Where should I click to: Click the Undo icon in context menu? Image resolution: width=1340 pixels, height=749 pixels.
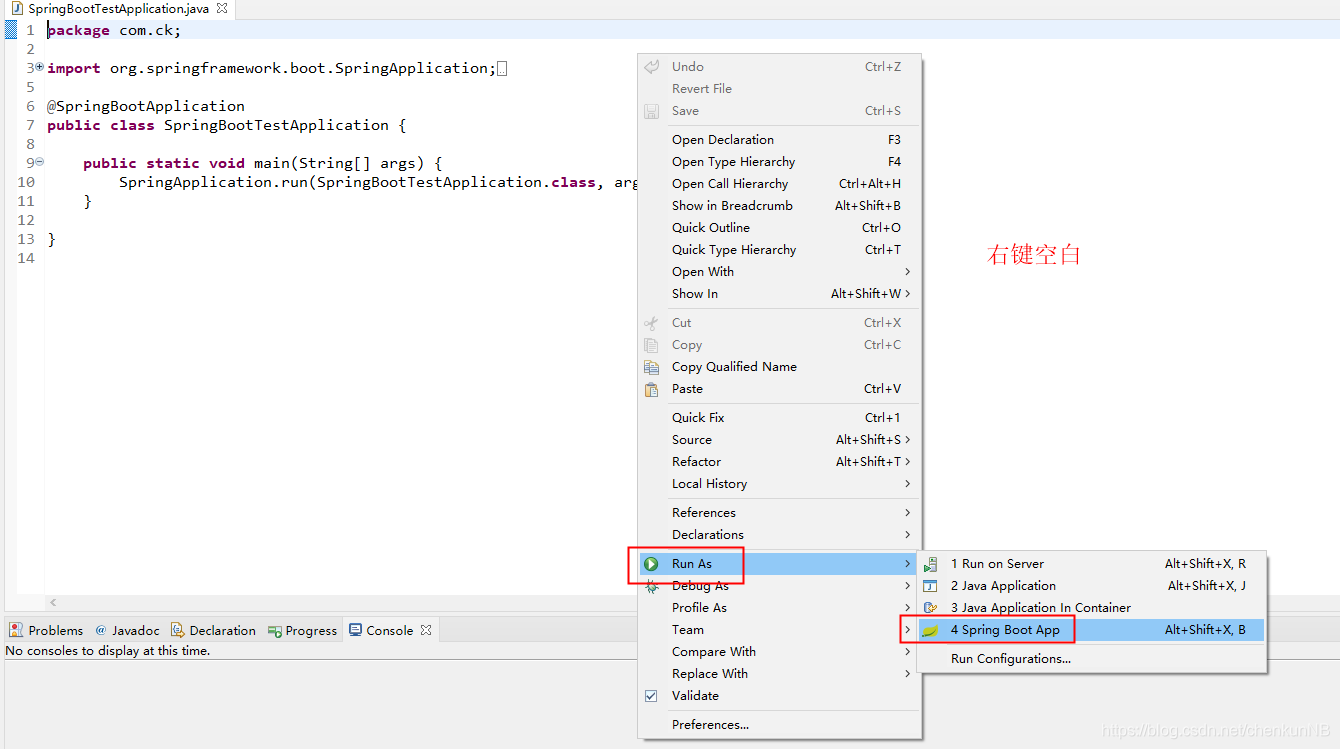(652, 67)
